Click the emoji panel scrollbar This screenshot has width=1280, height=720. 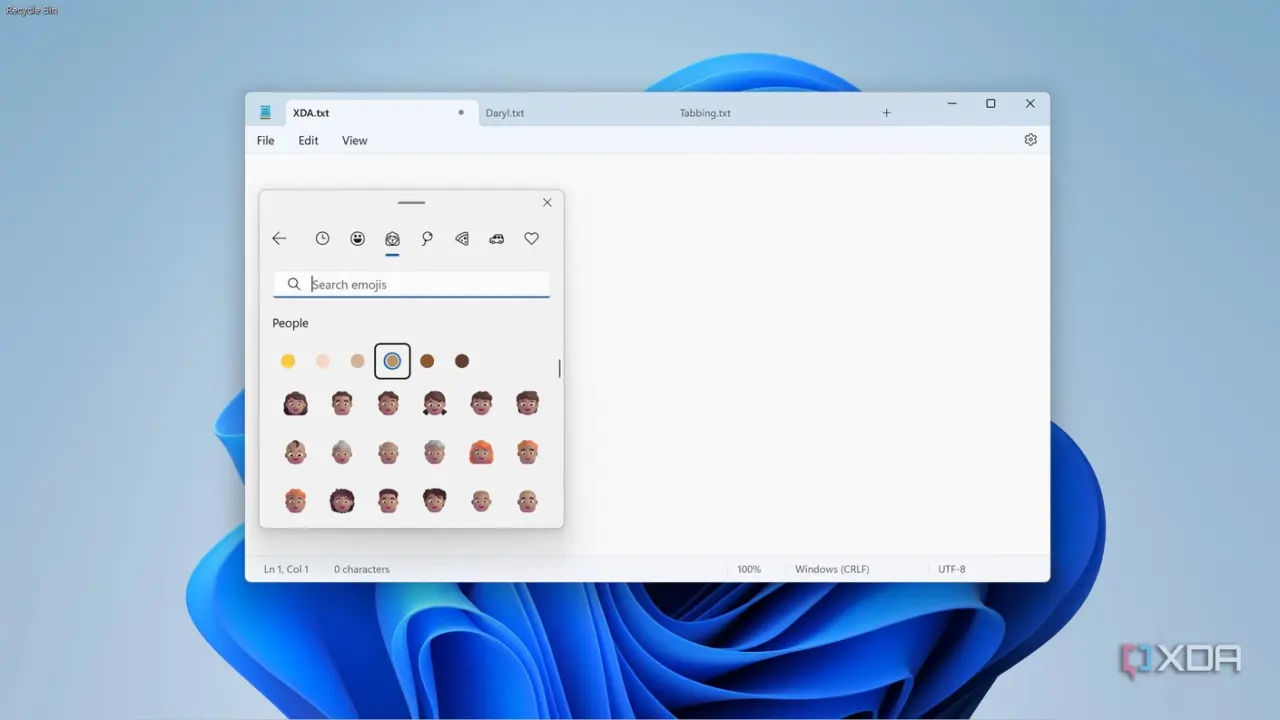(x=559, y=368)
